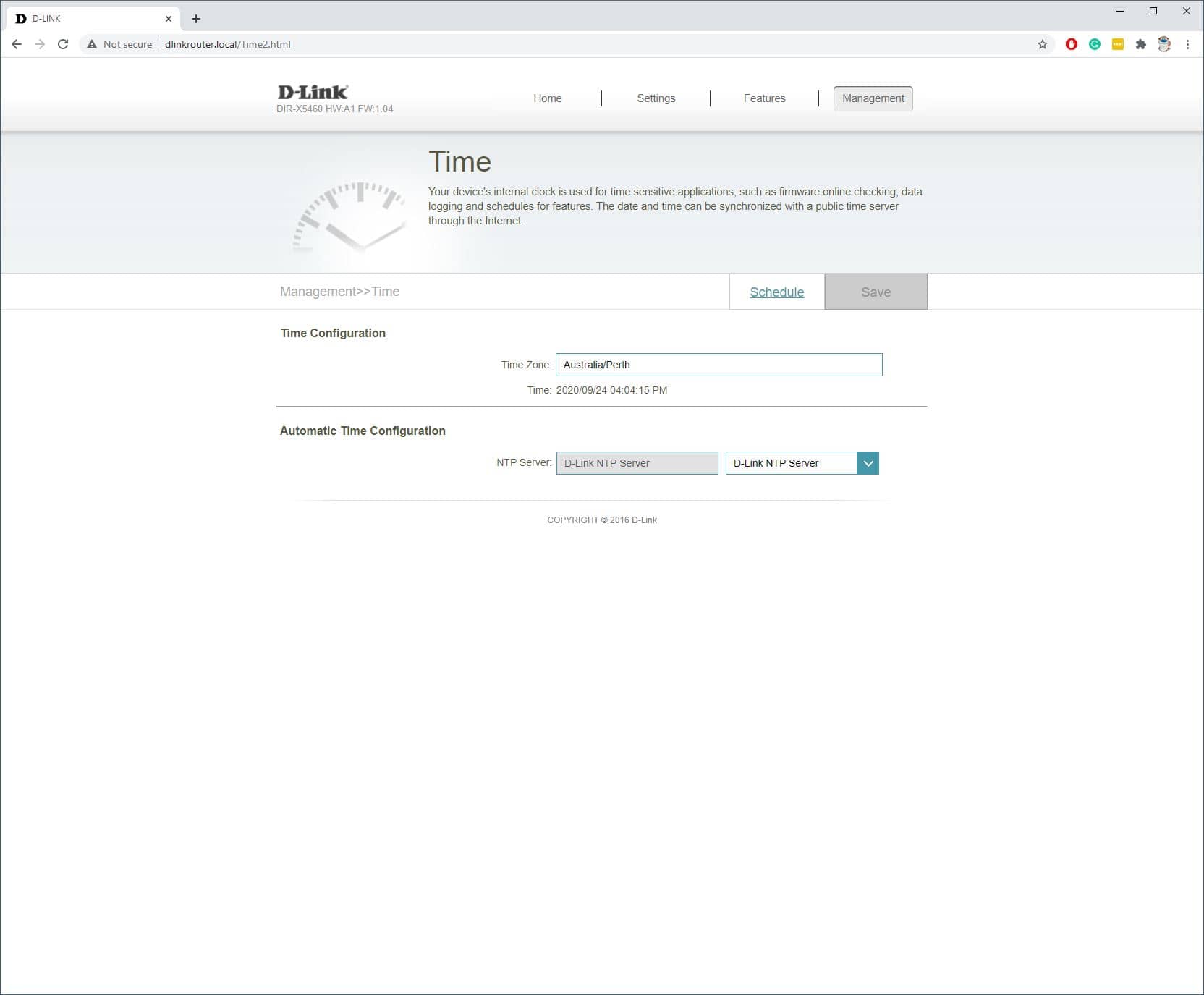Open the Management menu
The width and height of the screenshot is (1204, 995).
coord(873,98)
